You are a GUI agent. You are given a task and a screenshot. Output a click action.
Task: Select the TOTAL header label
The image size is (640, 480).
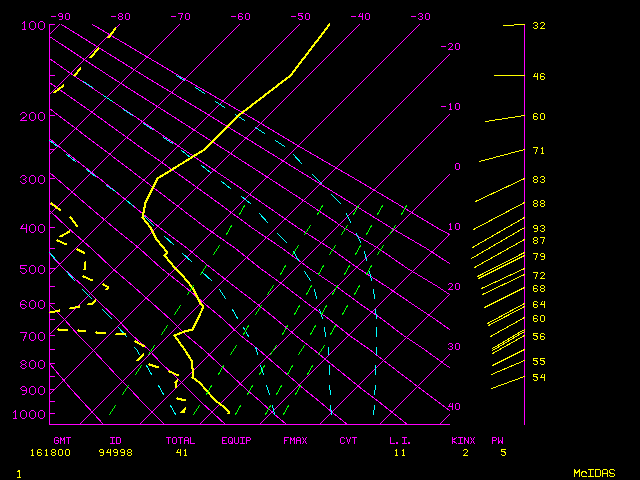click(181, 440)
